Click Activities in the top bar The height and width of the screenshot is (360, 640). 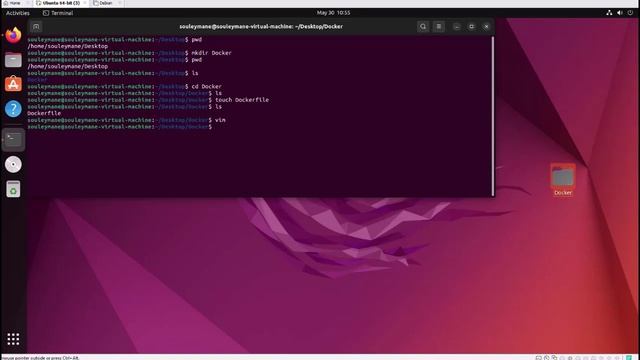click(x=18, y=13)
